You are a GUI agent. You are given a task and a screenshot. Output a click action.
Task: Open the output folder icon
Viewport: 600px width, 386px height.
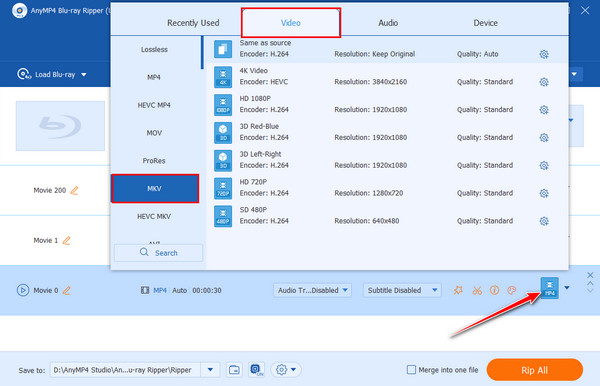[x=234, y=370]
